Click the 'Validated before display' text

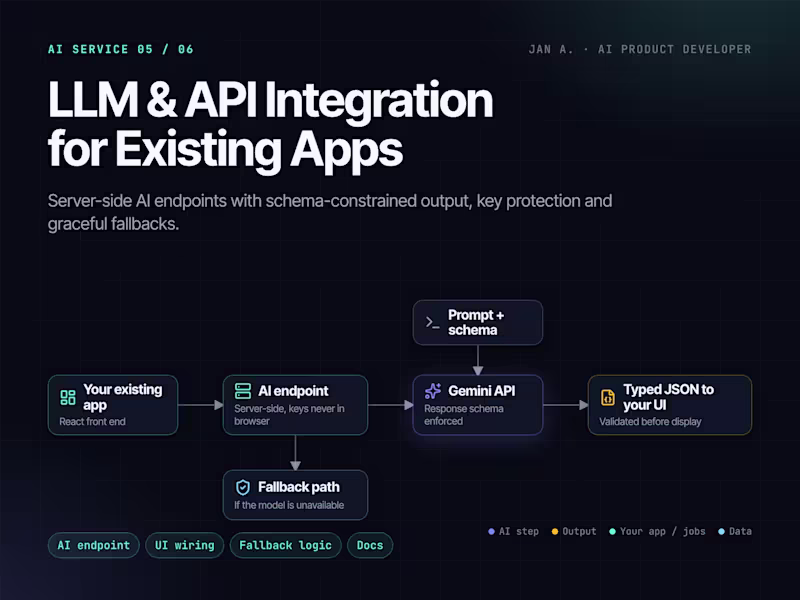(x=650, y=421)
